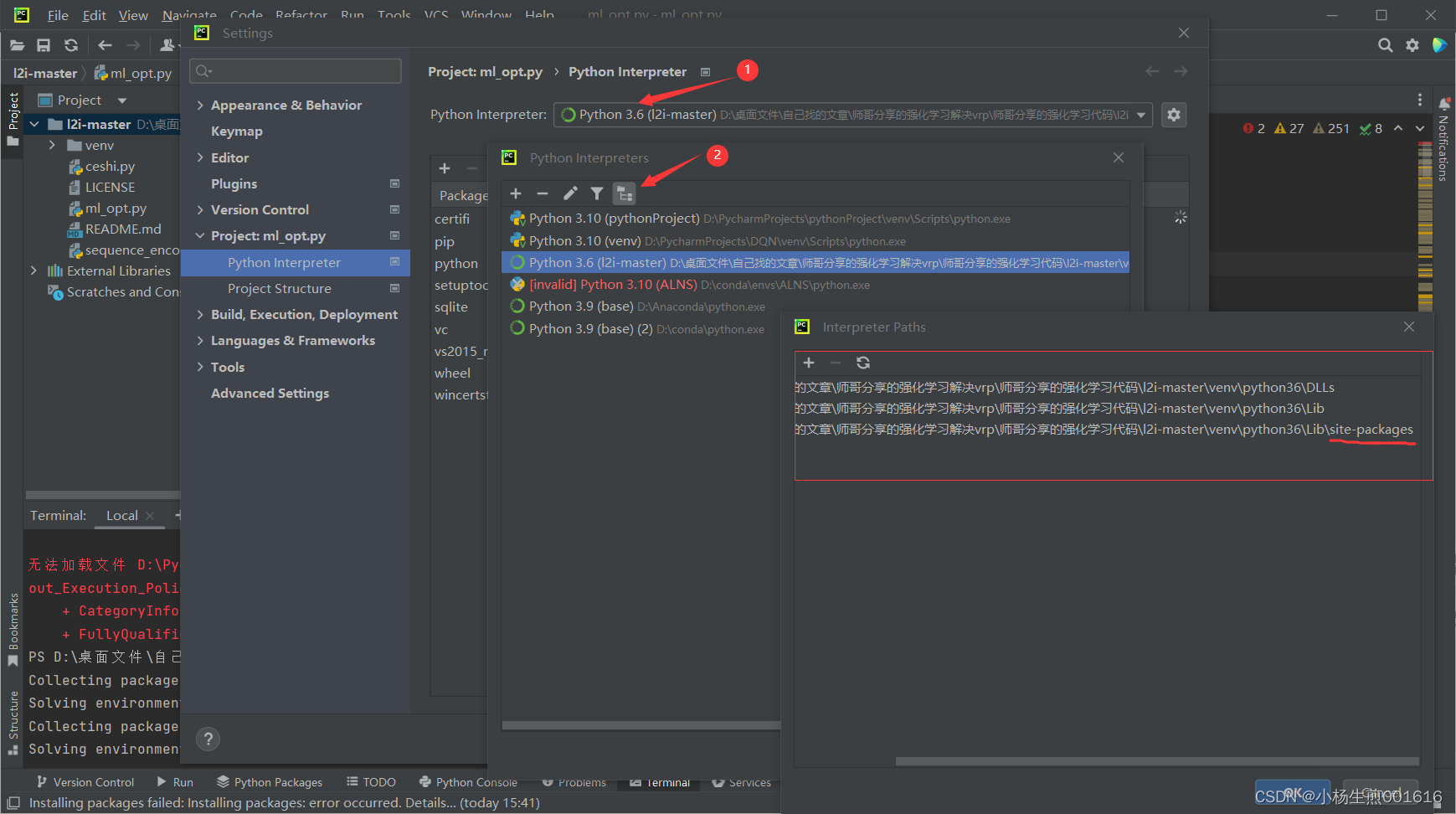Close the Interpreter Paths dialog
This screenshot has width=1456, height=814.
coord(1409,327)
